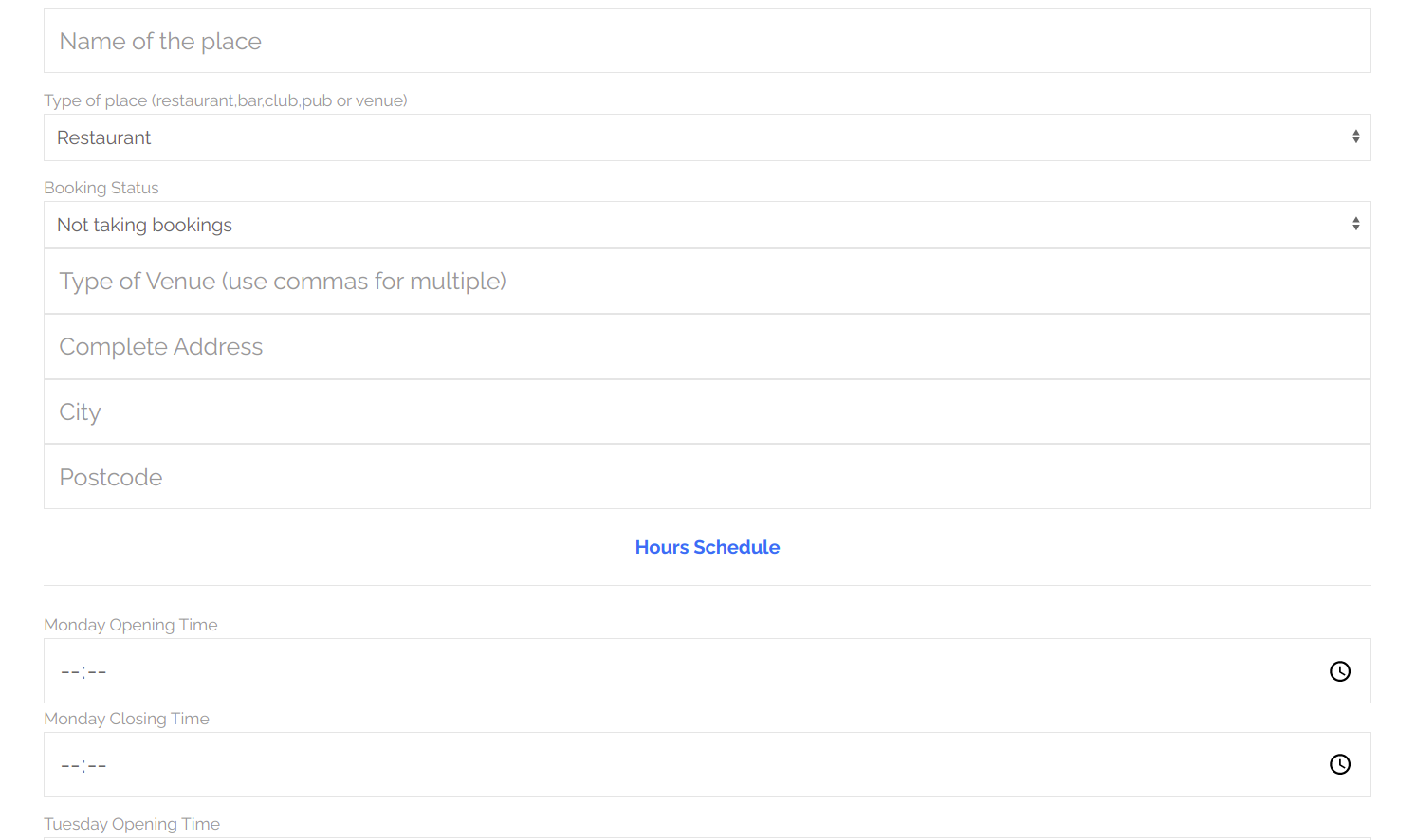
Task: Open the 'Not taking bookings' select box
Action: click(x=707, y=225)
